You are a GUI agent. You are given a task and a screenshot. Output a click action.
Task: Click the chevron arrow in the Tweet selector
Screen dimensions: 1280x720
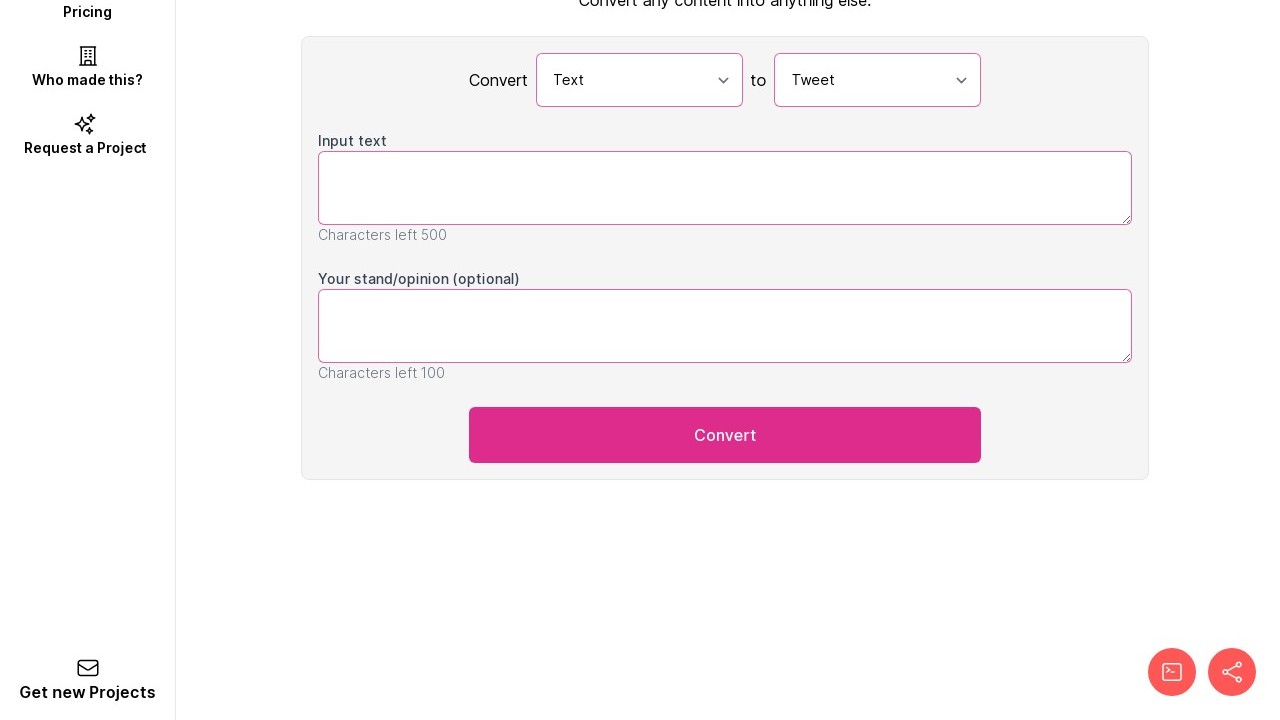[961, 80]
